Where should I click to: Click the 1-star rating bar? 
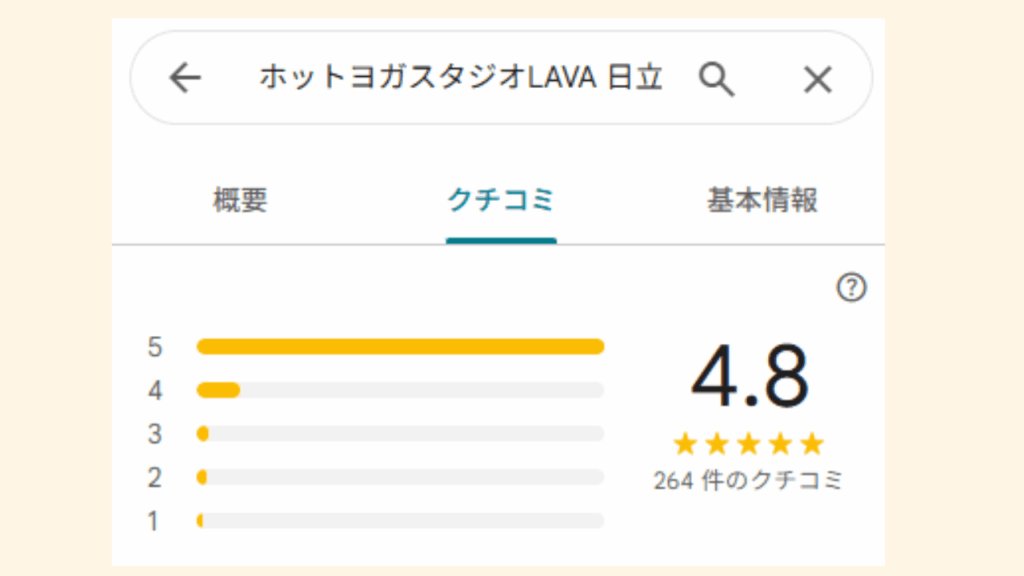pyautogui.click(x=400, y=521)
